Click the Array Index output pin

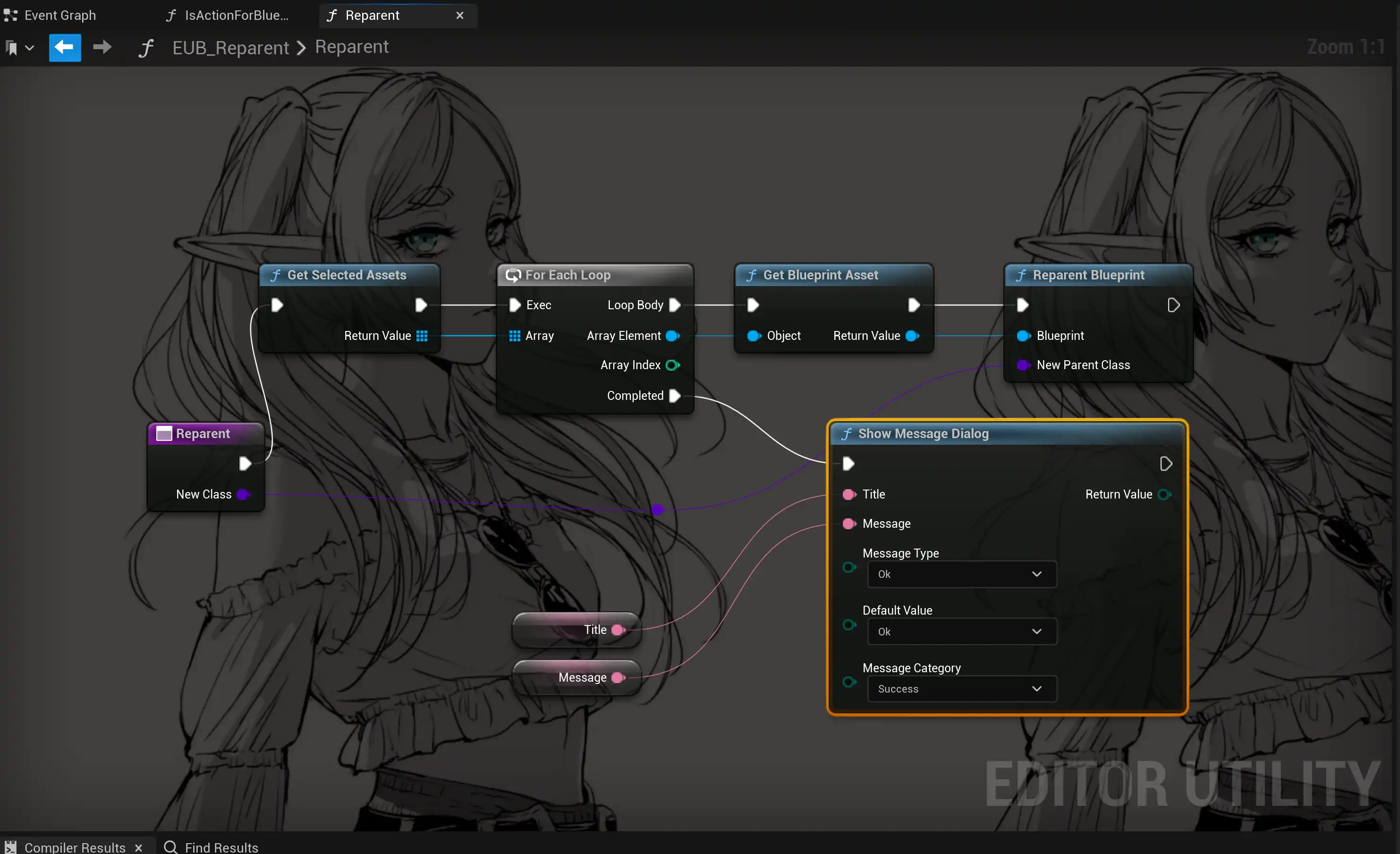coord(672,365)
